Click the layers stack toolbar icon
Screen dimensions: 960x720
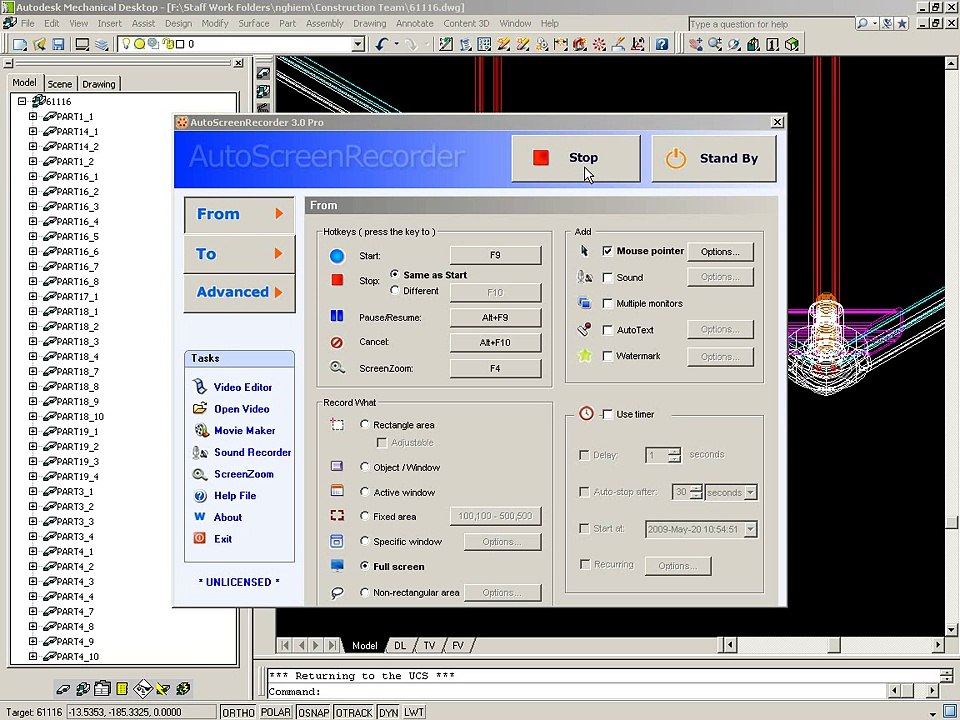point(102,44)
